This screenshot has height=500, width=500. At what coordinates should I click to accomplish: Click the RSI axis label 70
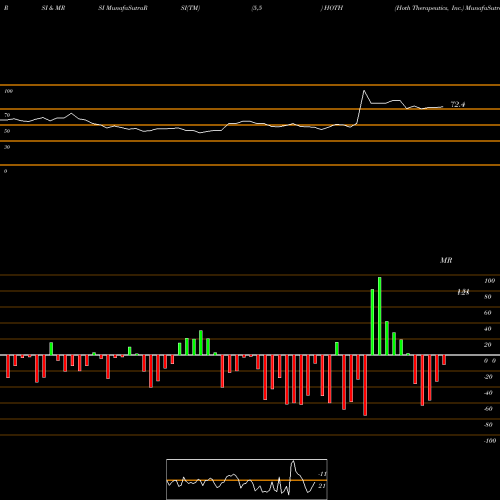click(x=7, y=115)
